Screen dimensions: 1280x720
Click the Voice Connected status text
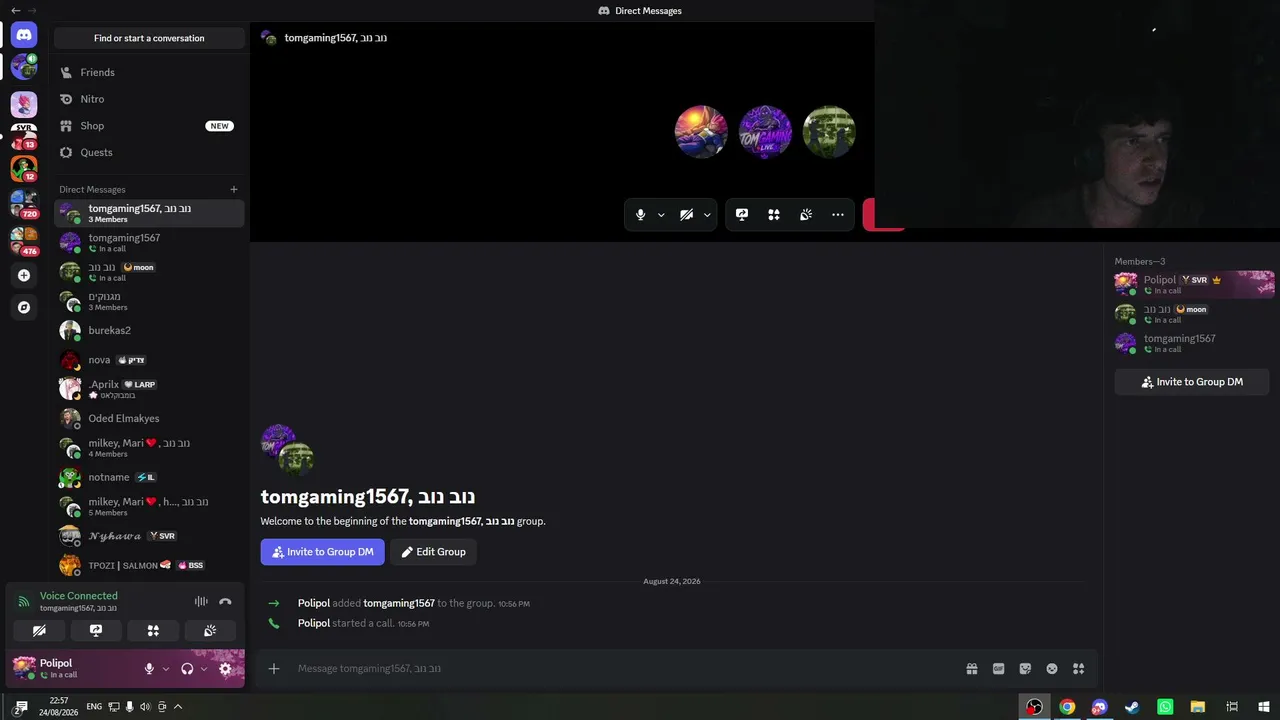[x=79, y=596]
